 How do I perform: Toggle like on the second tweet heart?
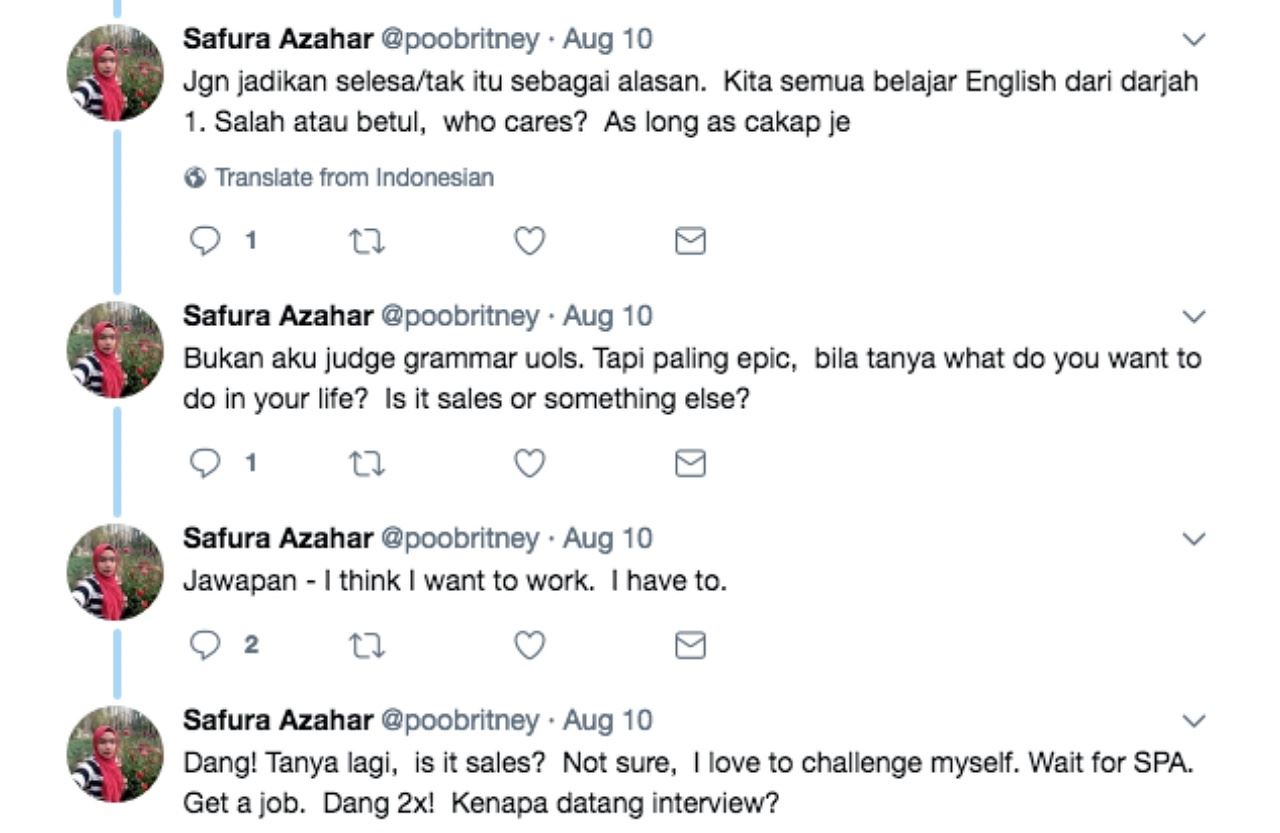[x=529, y=462]
